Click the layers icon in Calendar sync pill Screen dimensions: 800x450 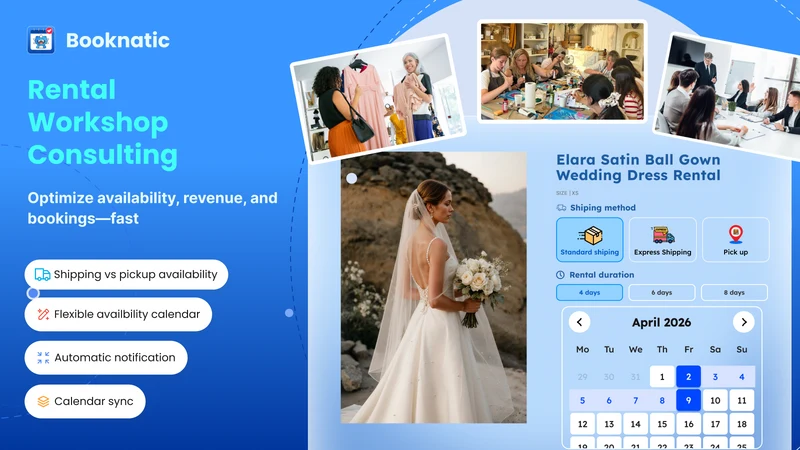pyautogui.click(x=43, y=402)
